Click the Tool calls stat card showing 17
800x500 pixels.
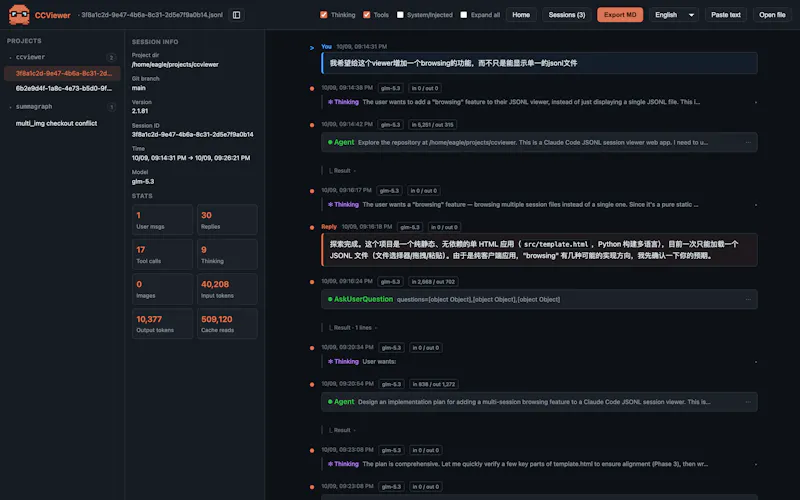(x=162, y=254)
